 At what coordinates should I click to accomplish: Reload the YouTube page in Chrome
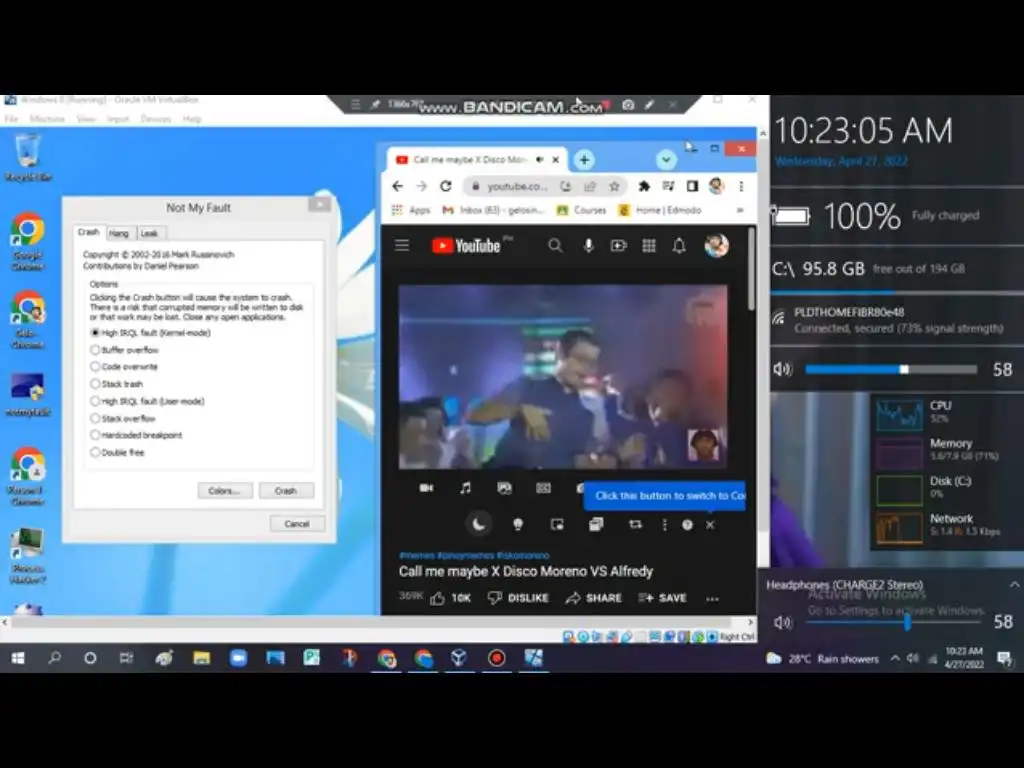446,186
